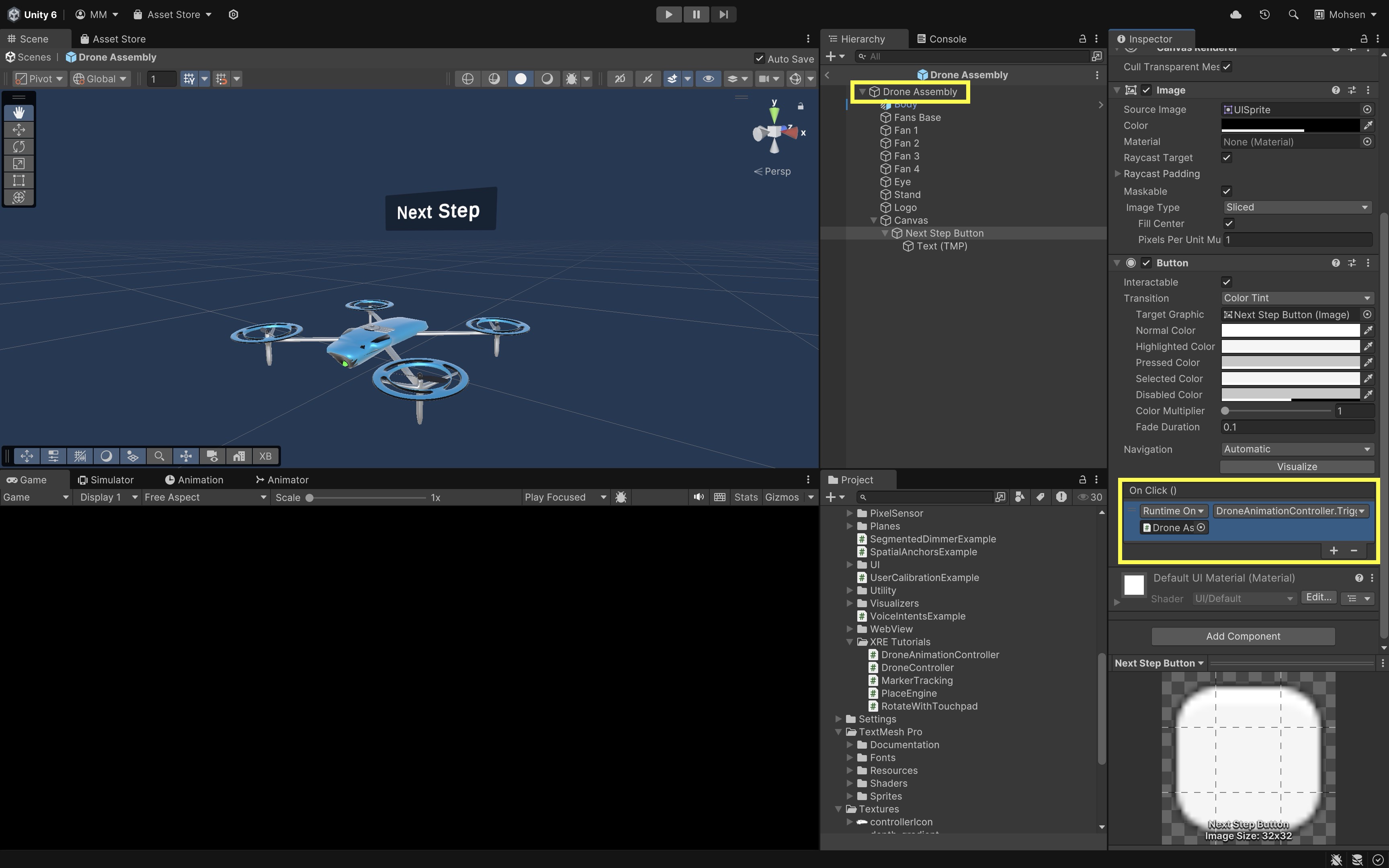1389x868 pixels.
Task: Click the Normal Color eyedropper icon
Action: [1369, 331]
